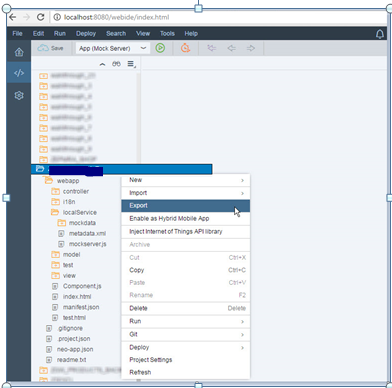The height and width of the screenshot is (388, 392).
Task: Choose Delete in context menu
Action: click(186, 308)
